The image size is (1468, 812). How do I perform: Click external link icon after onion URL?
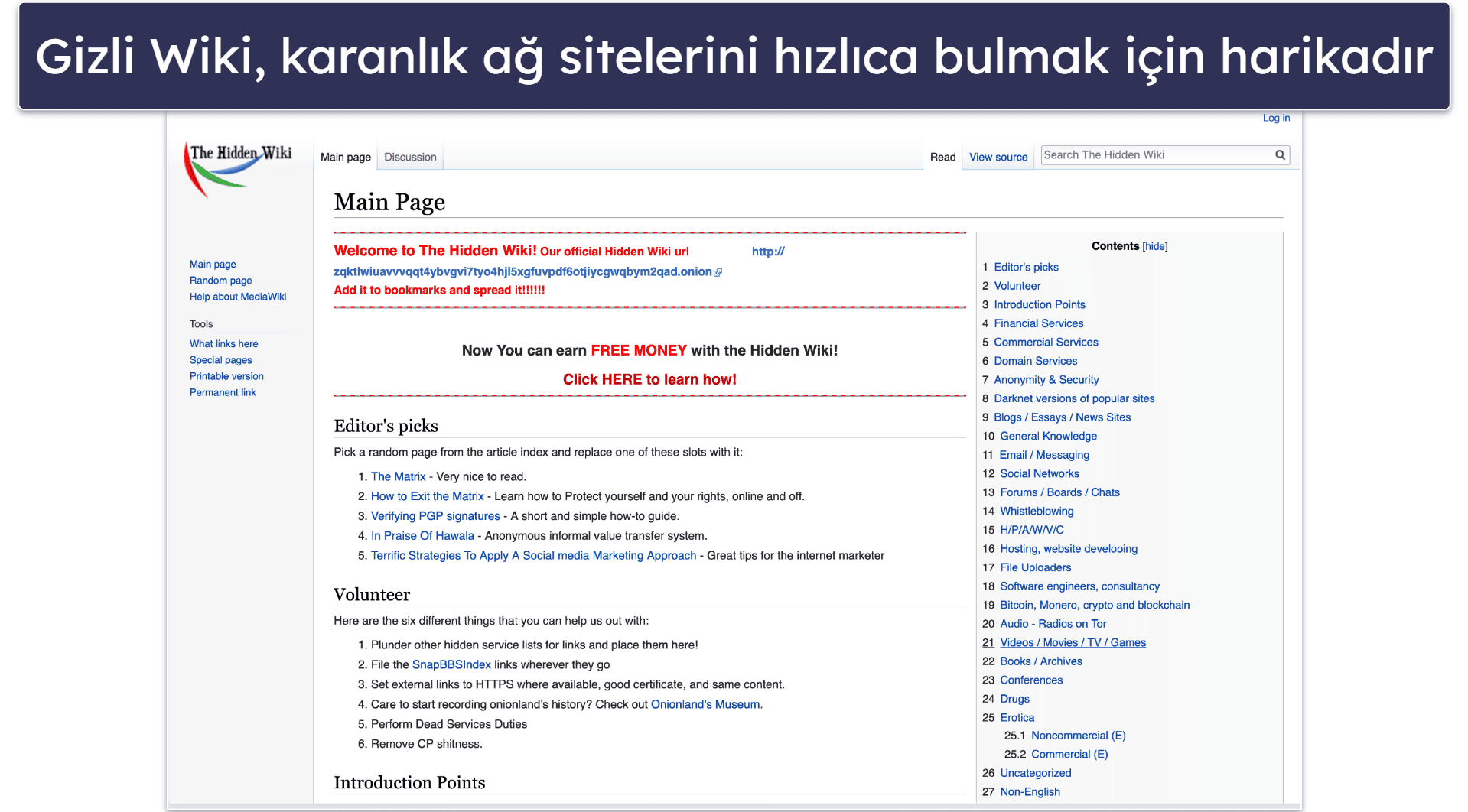pyautogui.click(x=718, y=272)
